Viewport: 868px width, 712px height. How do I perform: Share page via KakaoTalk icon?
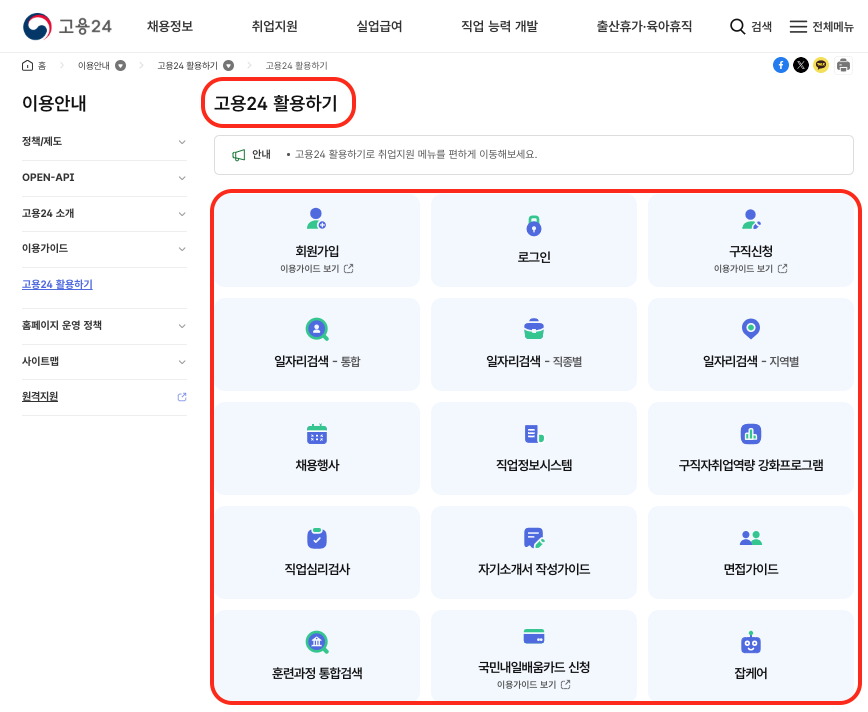pos(822,65)
